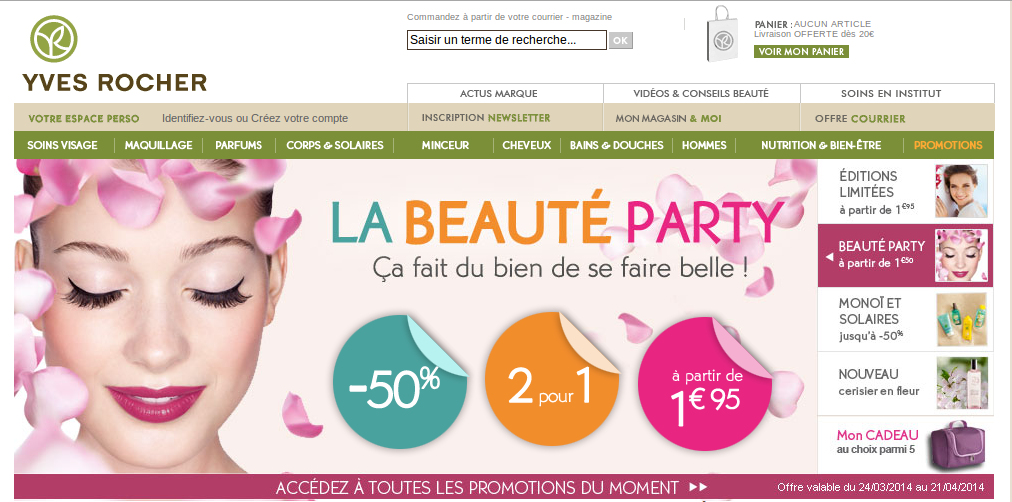Open the Monoï et Solaires products thumbnail
This screenshot has width=1012, height=502.
pos(962,319)
